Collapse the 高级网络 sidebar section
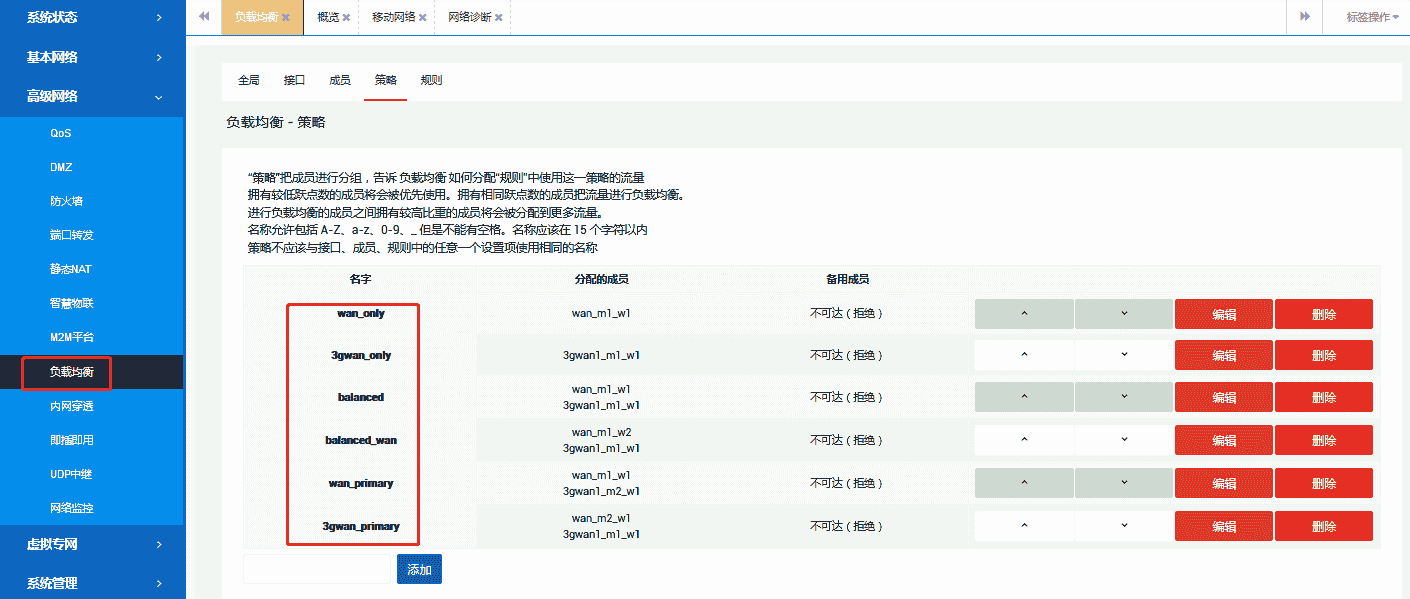Image resolution: width=1410 pixels, height=599 pixels. tap(92, 96)
